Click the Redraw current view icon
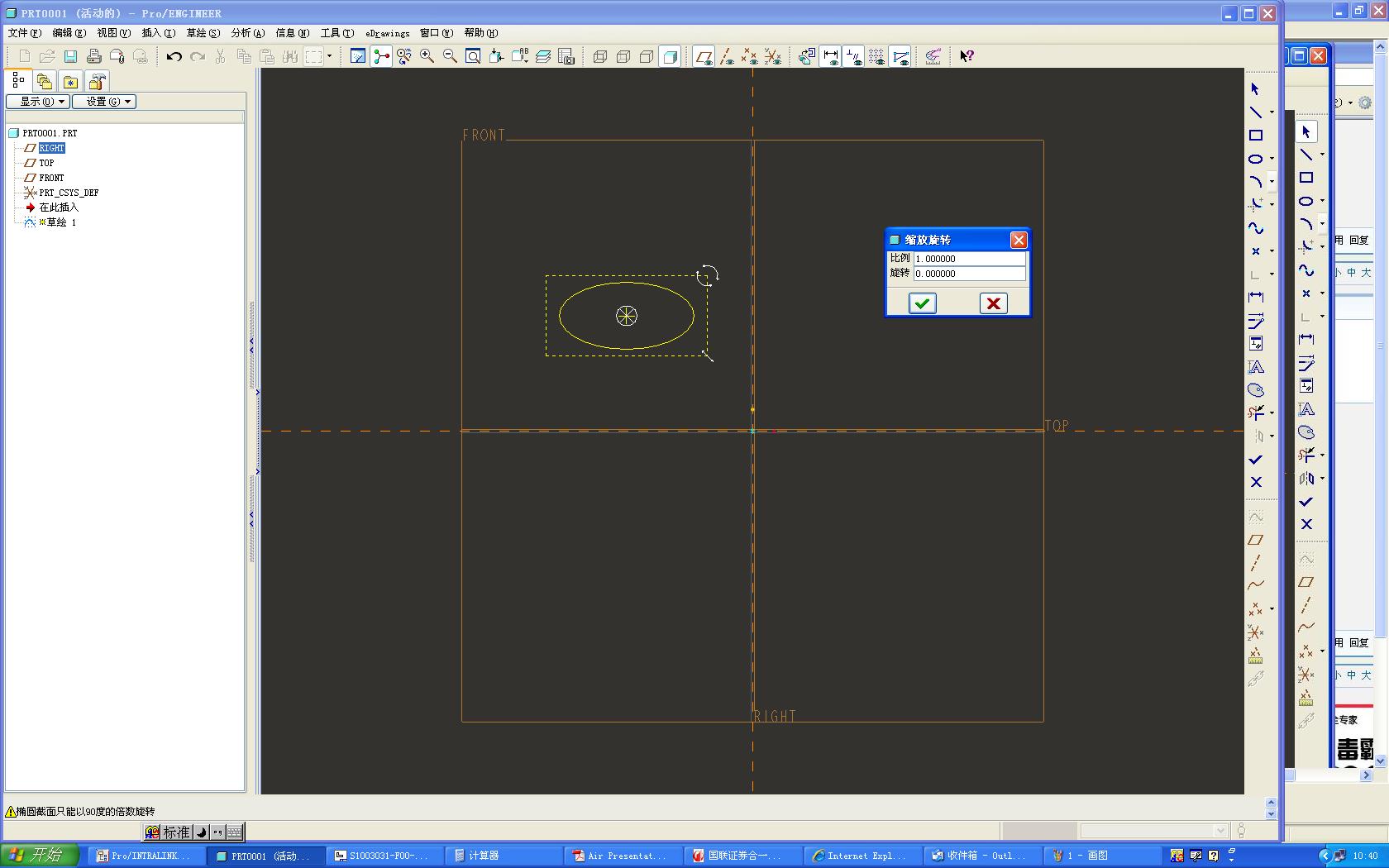The height and width of the screenshot is (868, 1389). [358, 56]
